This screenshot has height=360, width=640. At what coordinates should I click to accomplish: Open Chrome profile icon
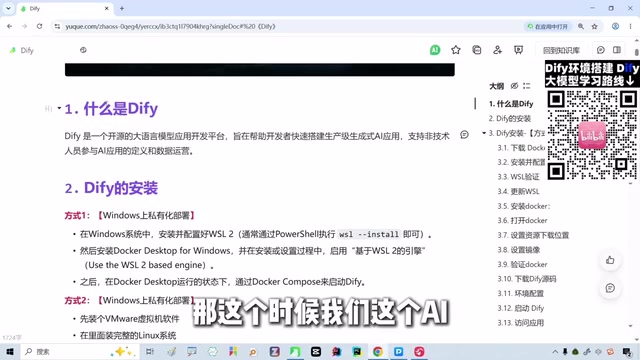tap(615, 26)
